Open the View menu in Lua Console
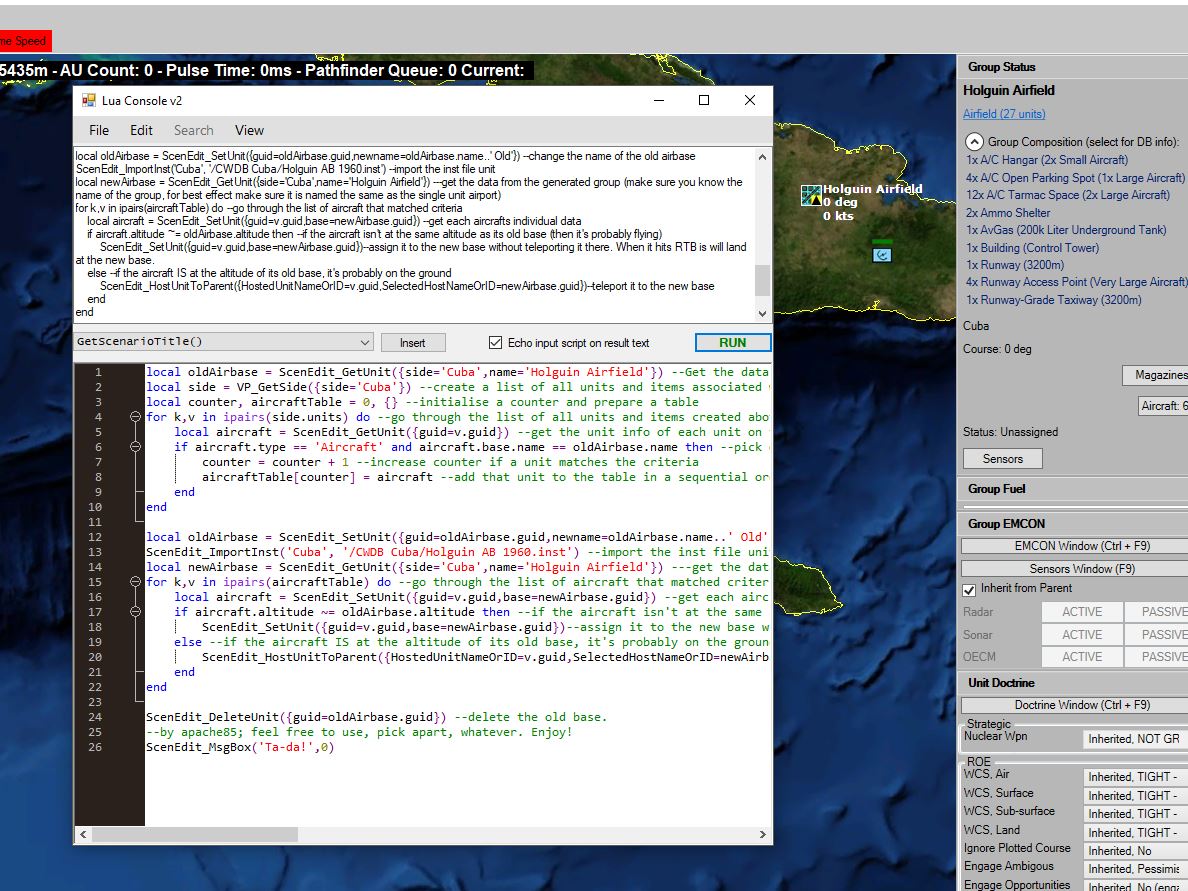This screenshot has height=891, width=1188. click(x=249, y=130)
